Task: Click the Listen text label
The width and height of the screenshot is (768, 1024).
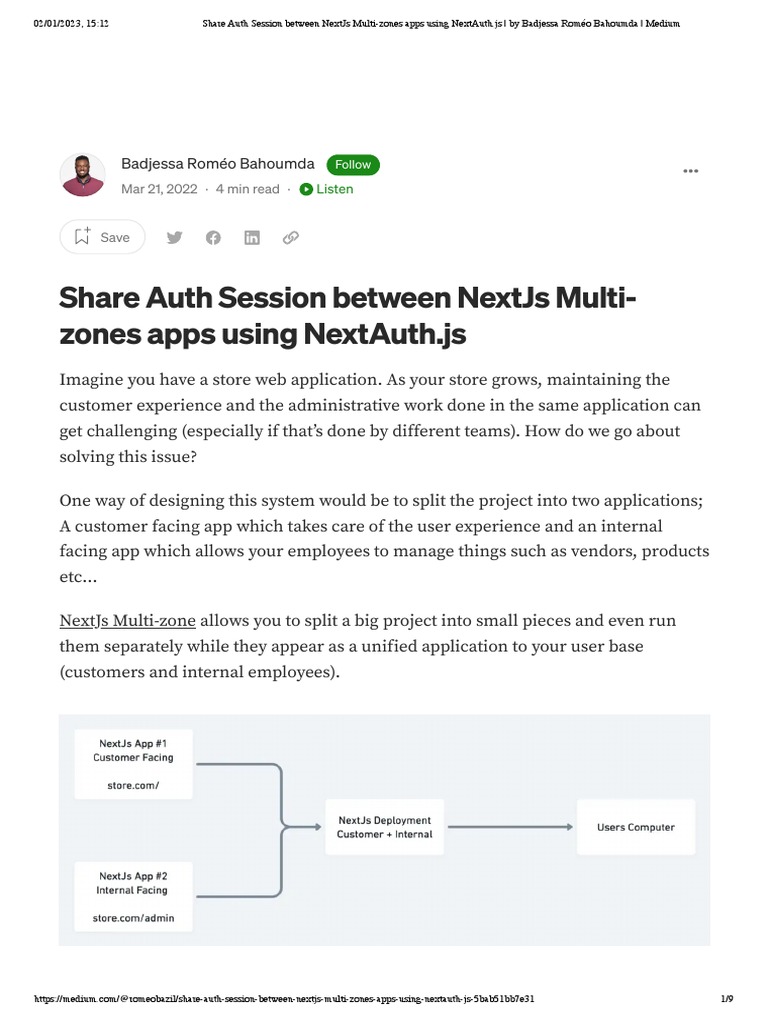Action: pos(335,189)
